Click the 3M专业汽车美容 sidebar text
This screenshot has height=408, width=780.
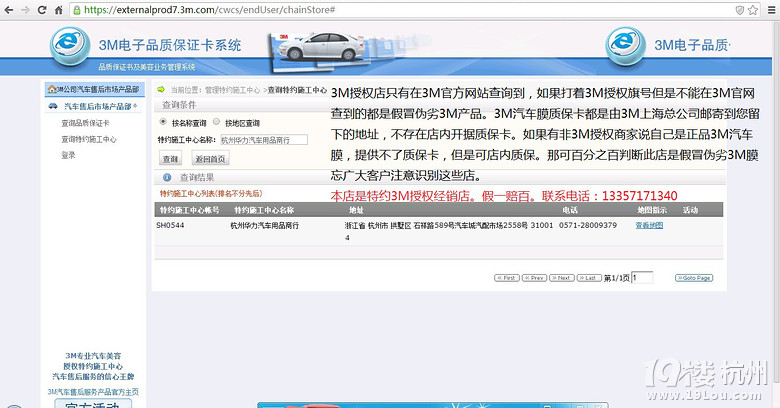[93, 356]
